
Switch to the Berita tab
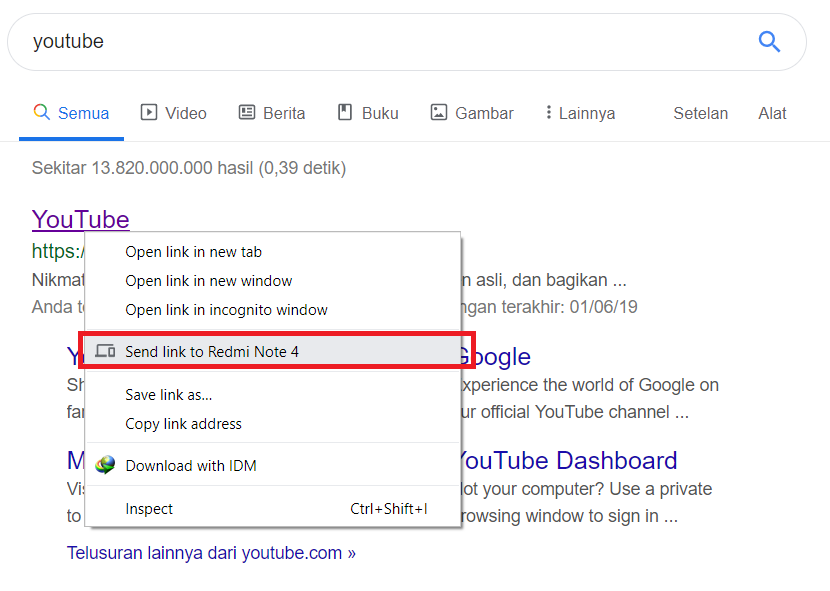pyautogui.click(x=271, y=113)
